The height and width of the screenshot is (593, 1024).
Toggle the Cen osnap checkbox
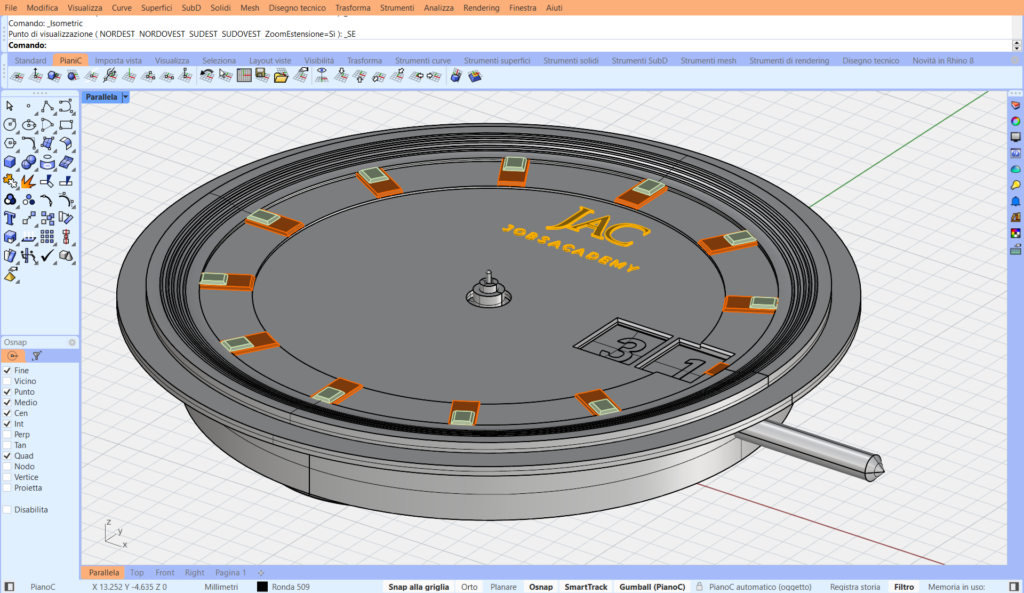tap(8, 413)
